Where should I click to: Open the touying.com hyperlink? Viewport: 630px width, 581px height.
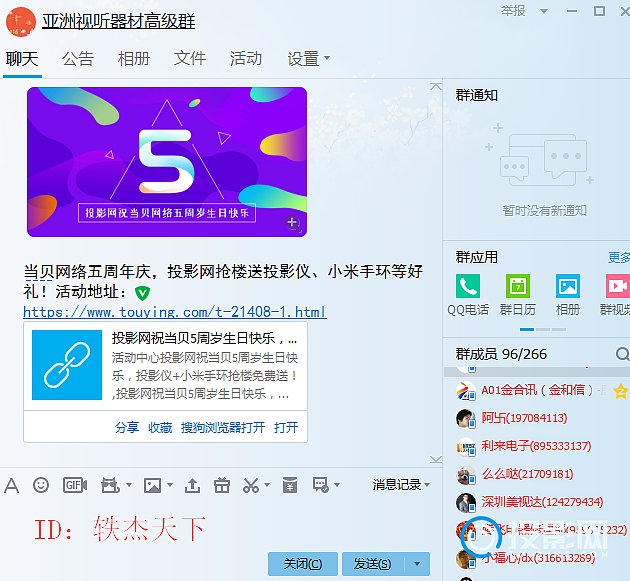pos(175,312)
